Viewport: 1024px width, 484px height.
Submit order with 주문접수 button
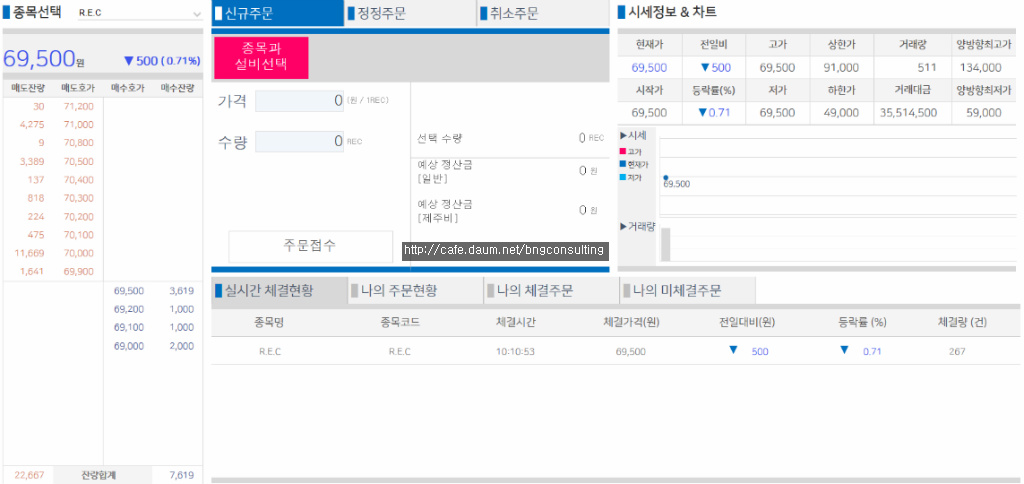click(310, 246)
